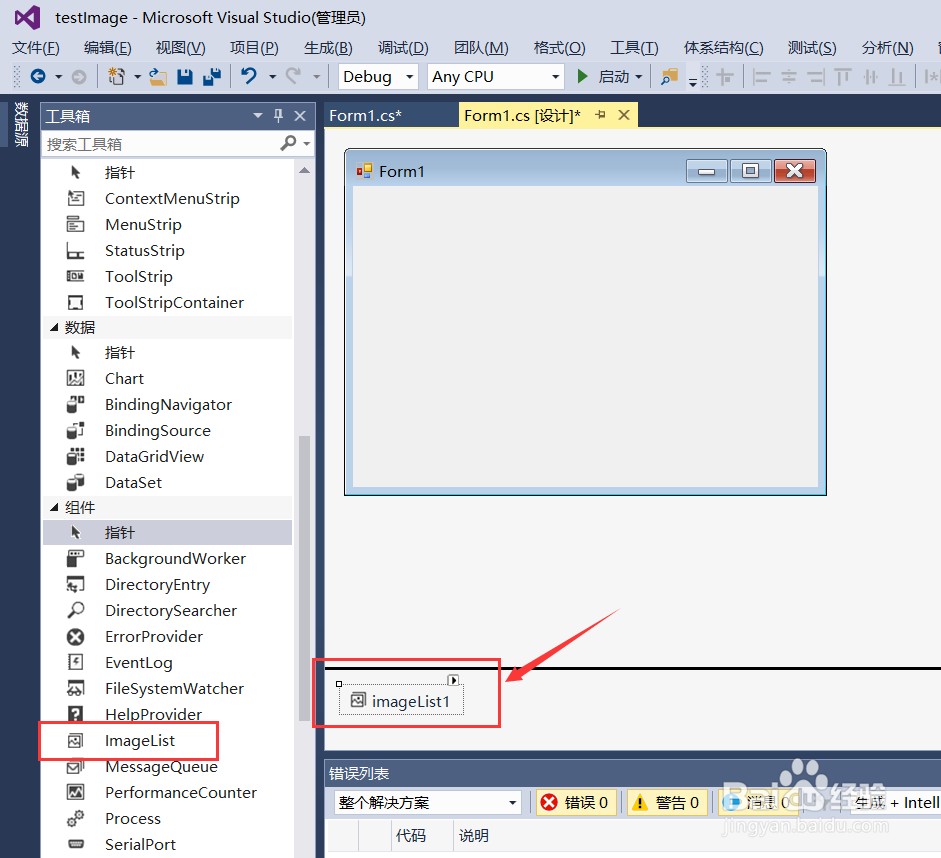Screen dimensions: 941x858
Task: Open the 数据源 side tab
Action: pyautogui.click(x=22, y=124)
